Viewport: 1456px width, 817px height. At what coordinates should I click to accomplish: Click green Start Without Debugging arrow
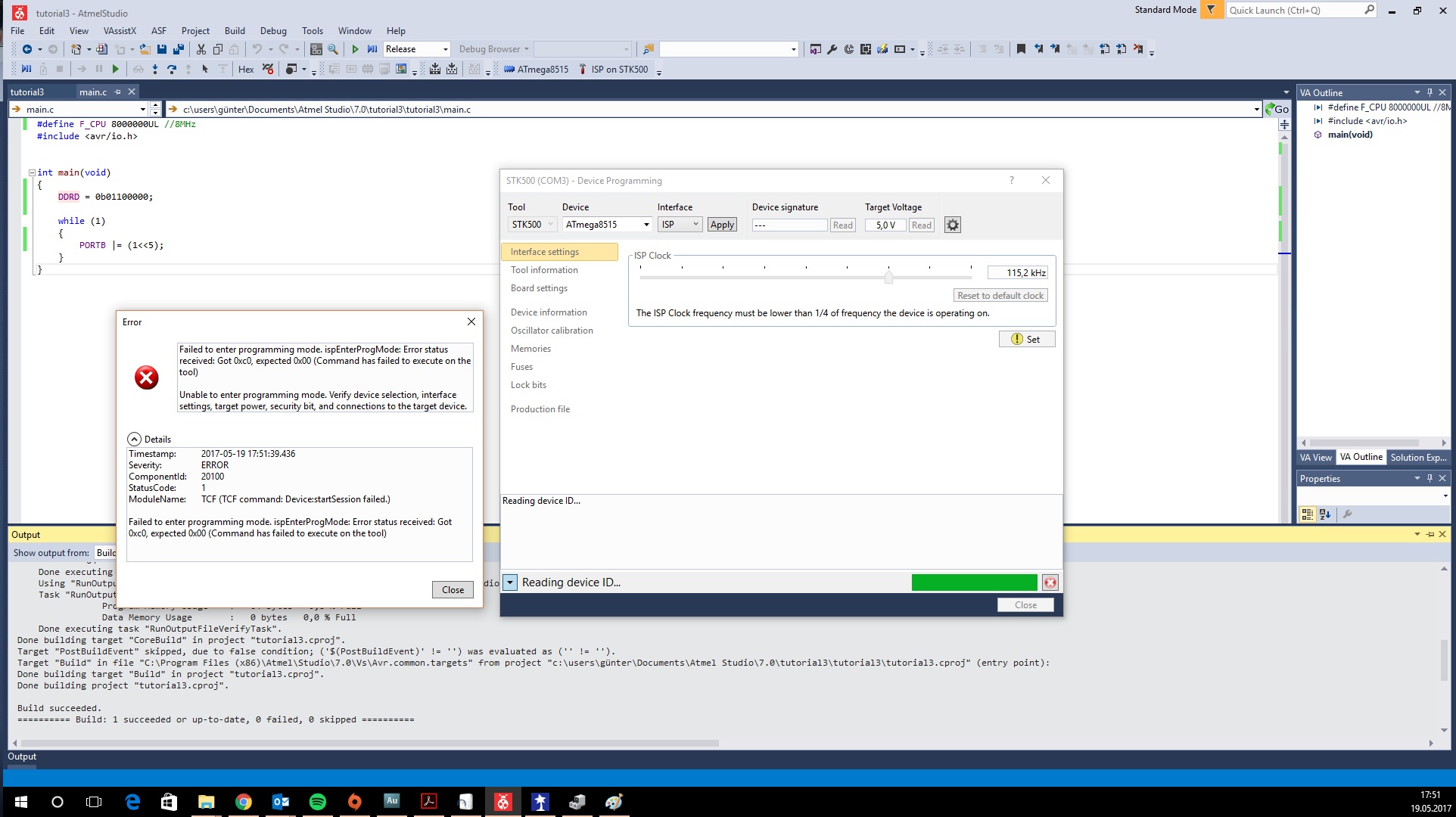click(x=355, y=49)
